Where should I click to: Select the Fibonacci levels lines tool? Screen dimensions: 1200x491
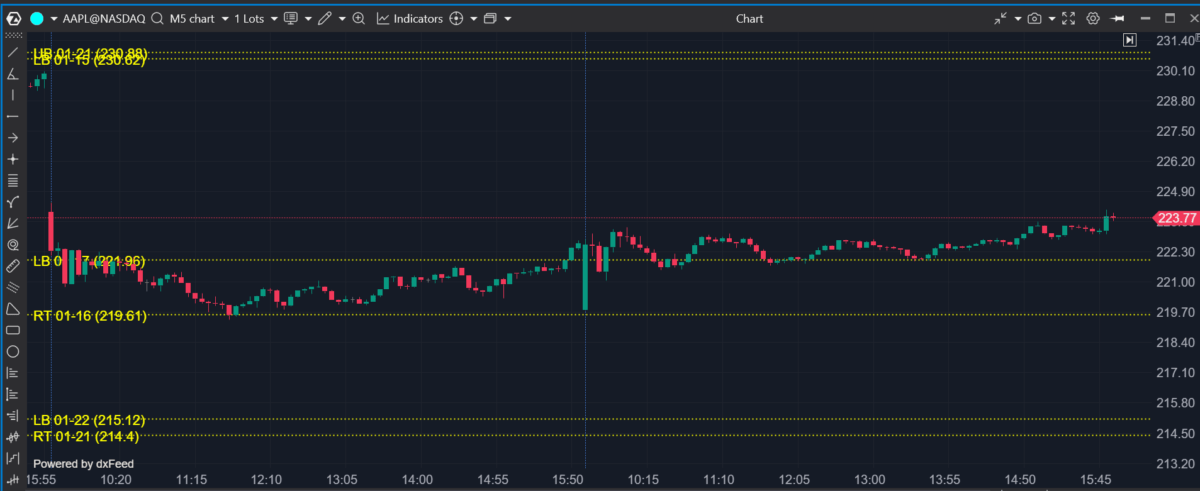pos(12,181)
